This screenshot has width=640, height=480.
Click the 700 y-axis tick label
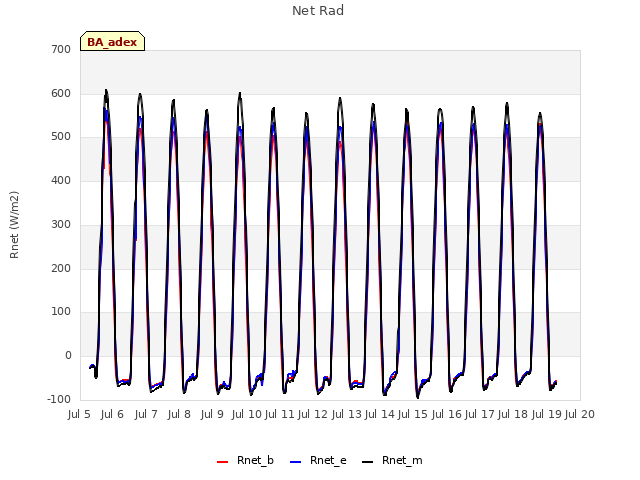61,49
